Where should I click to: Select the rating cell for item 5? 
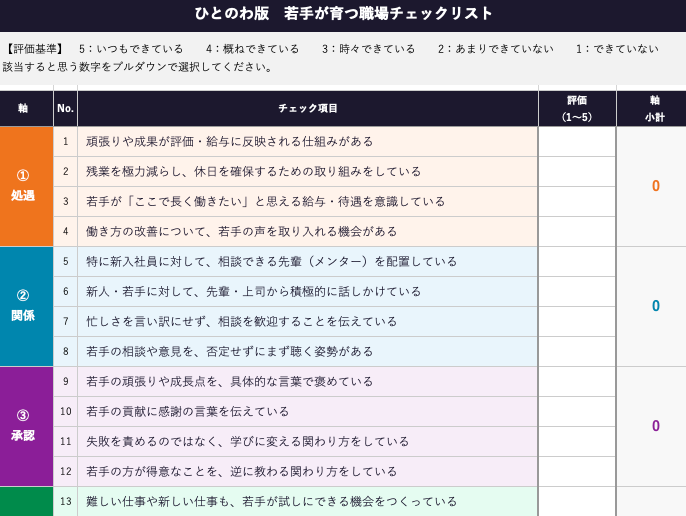tap(577, 261)
